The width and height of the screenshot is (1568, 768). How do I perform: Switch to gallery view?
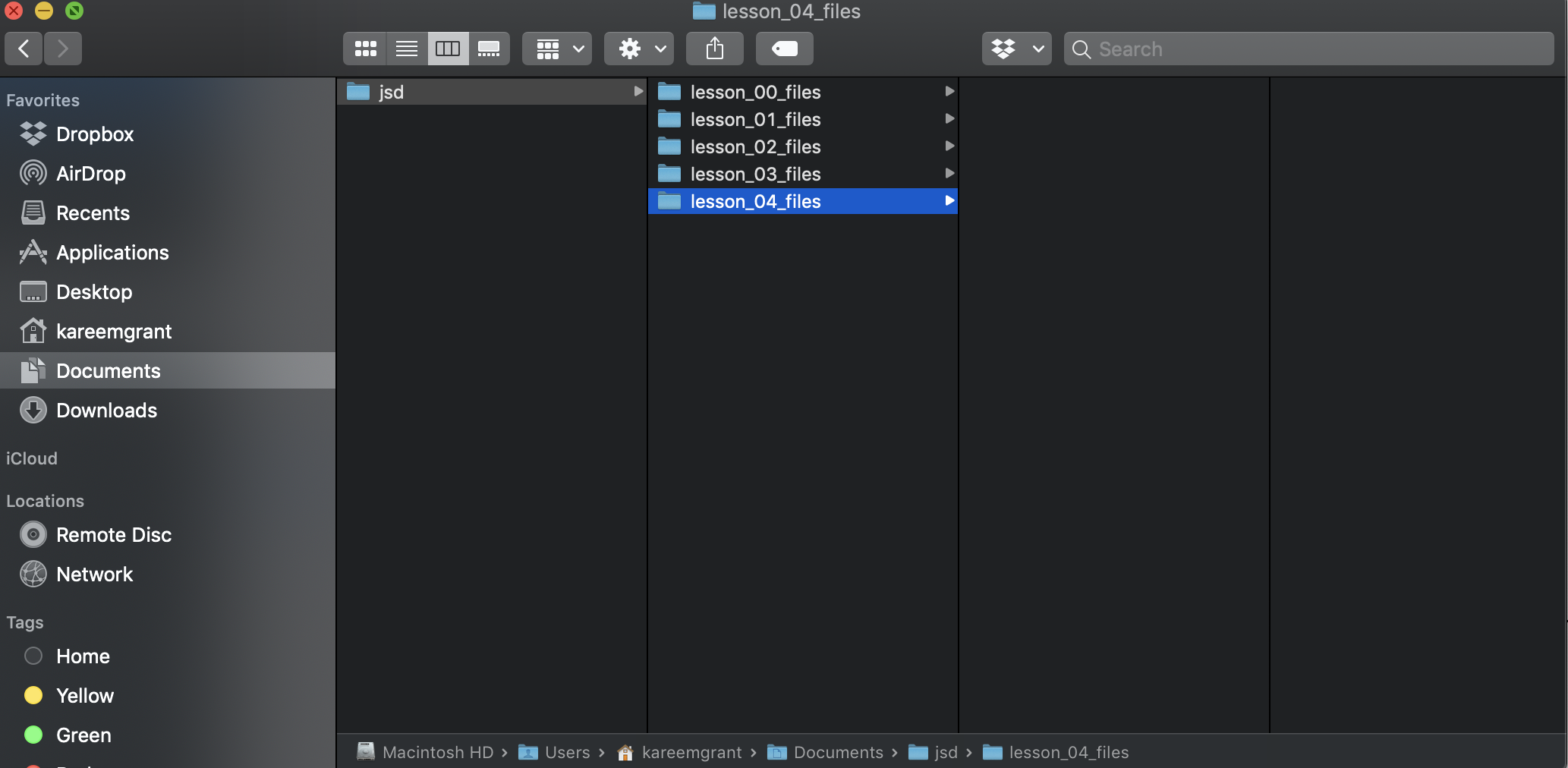[489, 49]
